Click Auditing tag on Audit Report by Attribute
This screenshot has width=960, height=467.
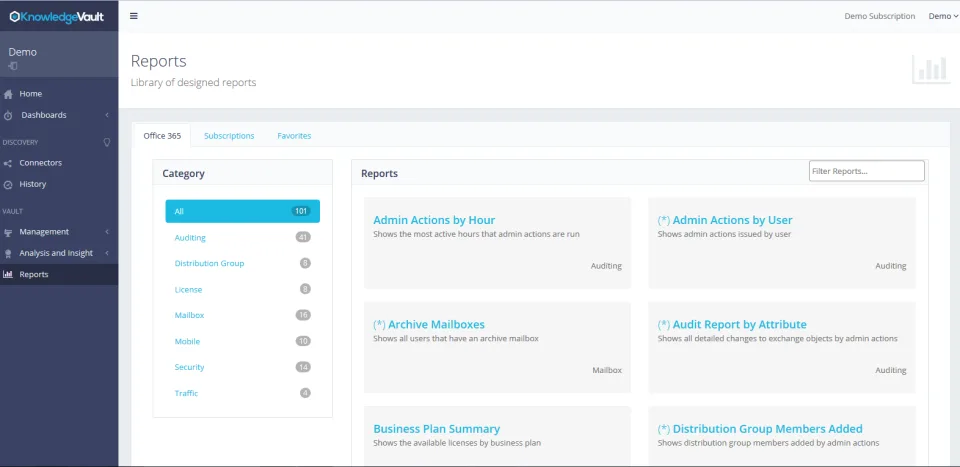(x=891, y=370)
